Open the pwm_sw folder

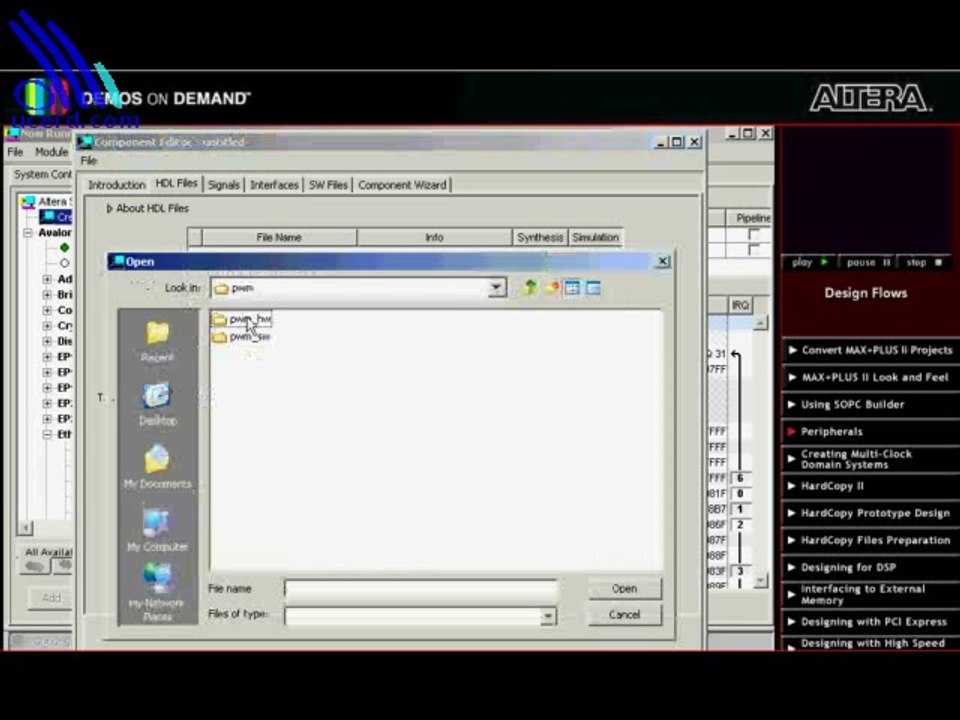point(241,337)
